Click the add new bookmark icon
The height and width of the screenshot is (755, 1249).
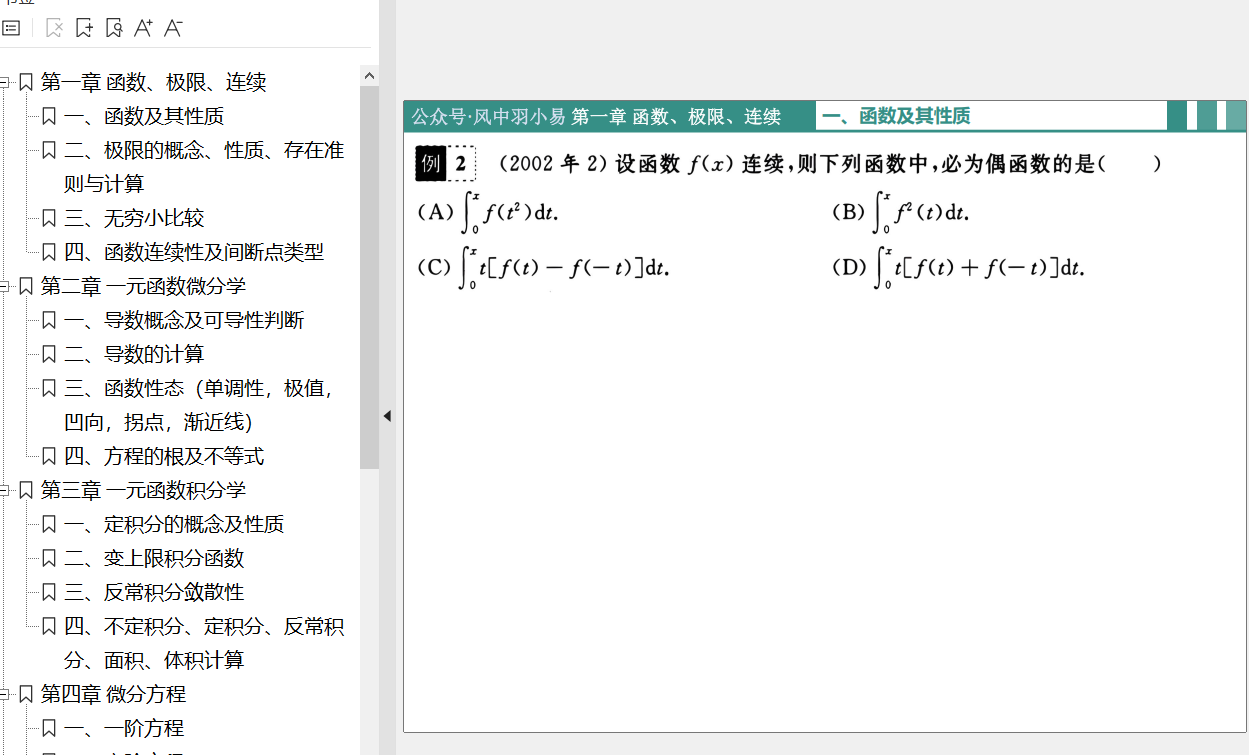pos(84,28)
